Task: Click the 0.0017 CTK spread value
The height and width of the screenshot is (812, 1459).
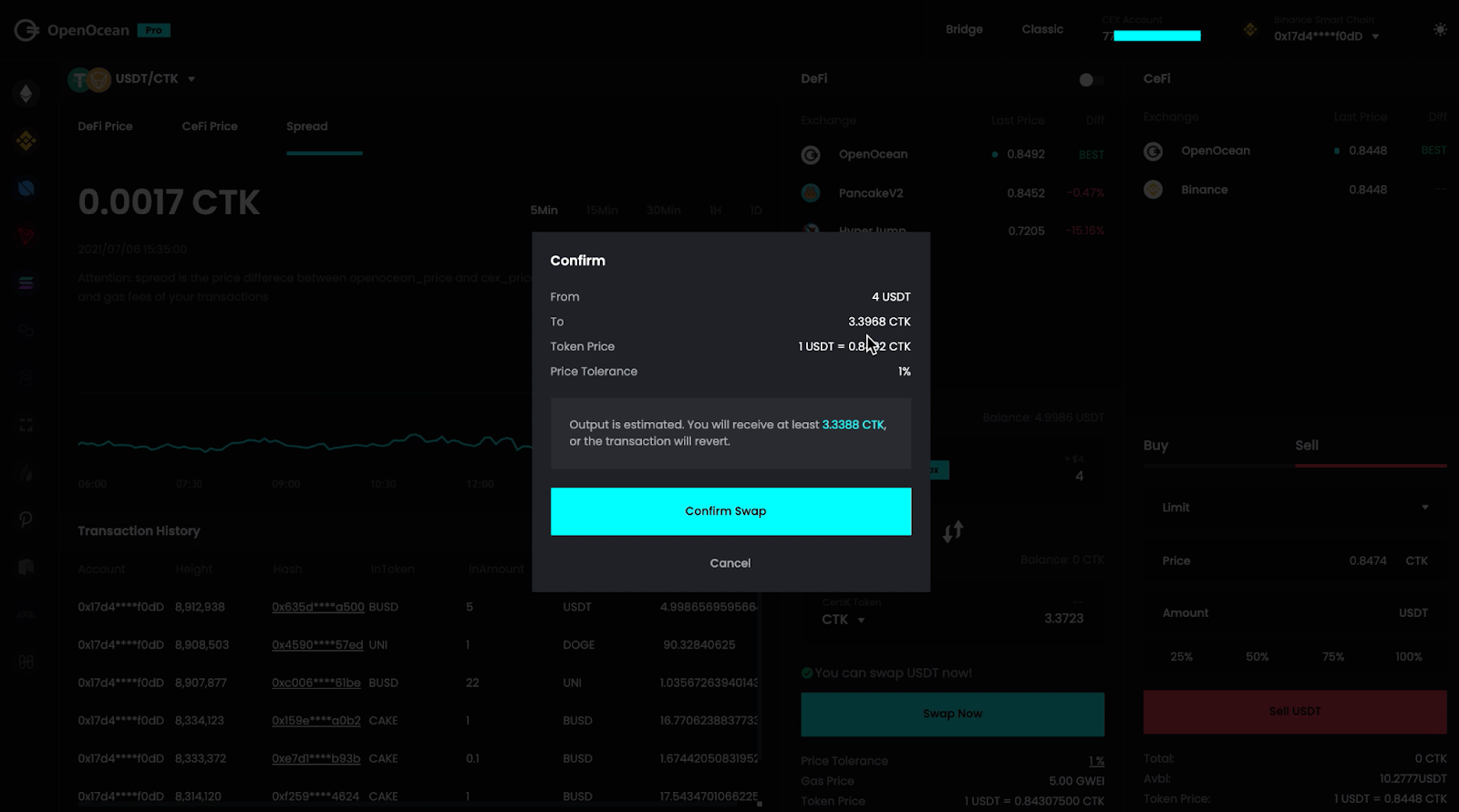Action: point(169,202)
